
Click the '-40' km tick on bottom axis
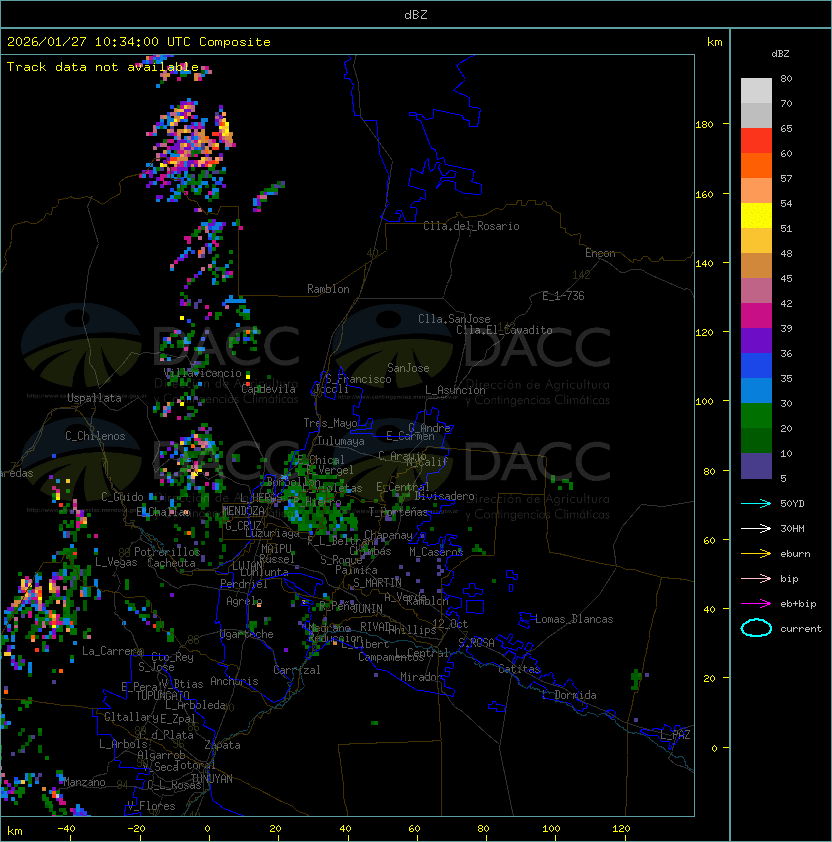coord(66,829)
